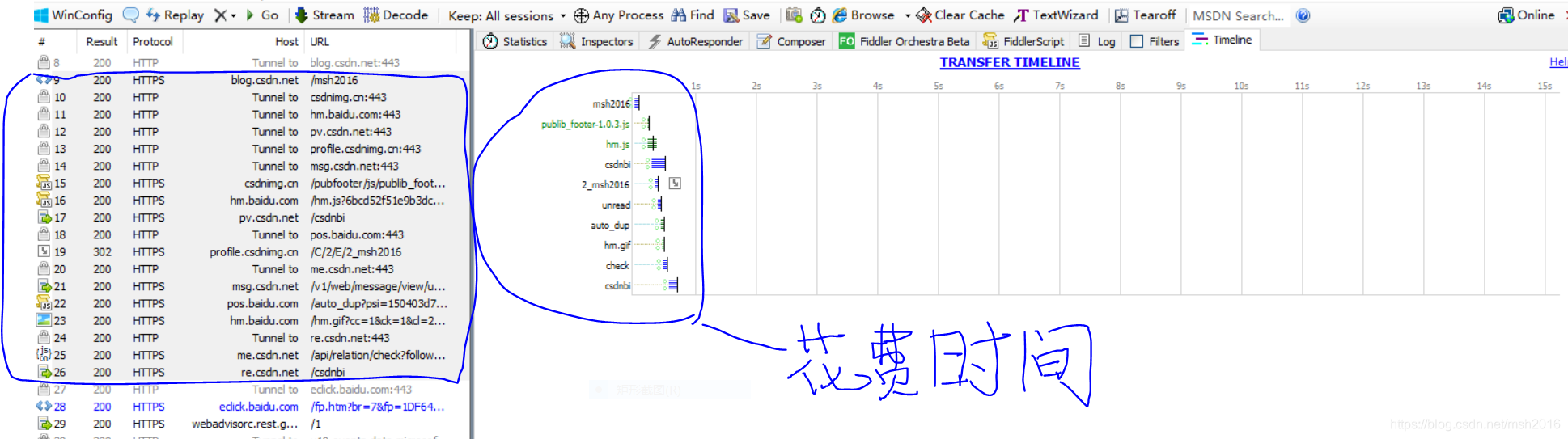Open the Filters tab
Viewport: 1568px width, 439px height.
pyautogui.click(x=1155, y=41)
